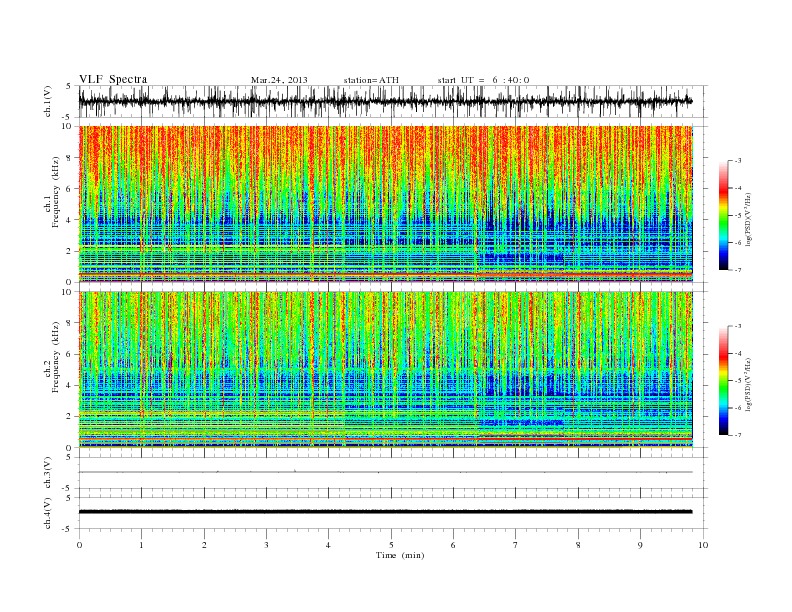Click the ch.3 flat gray voltage trace
The height and width of the screenshot is (612, 792).
tap(386, 472)
